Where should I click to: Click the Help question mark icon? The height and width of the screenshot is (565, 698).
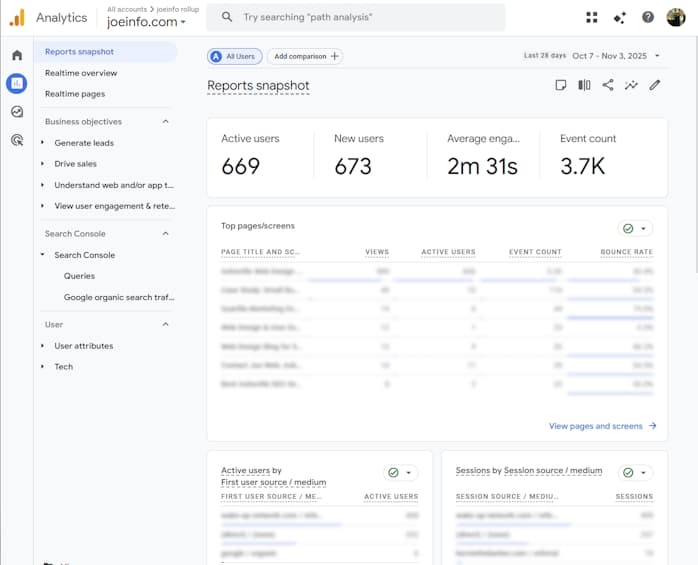pos(648,17)
